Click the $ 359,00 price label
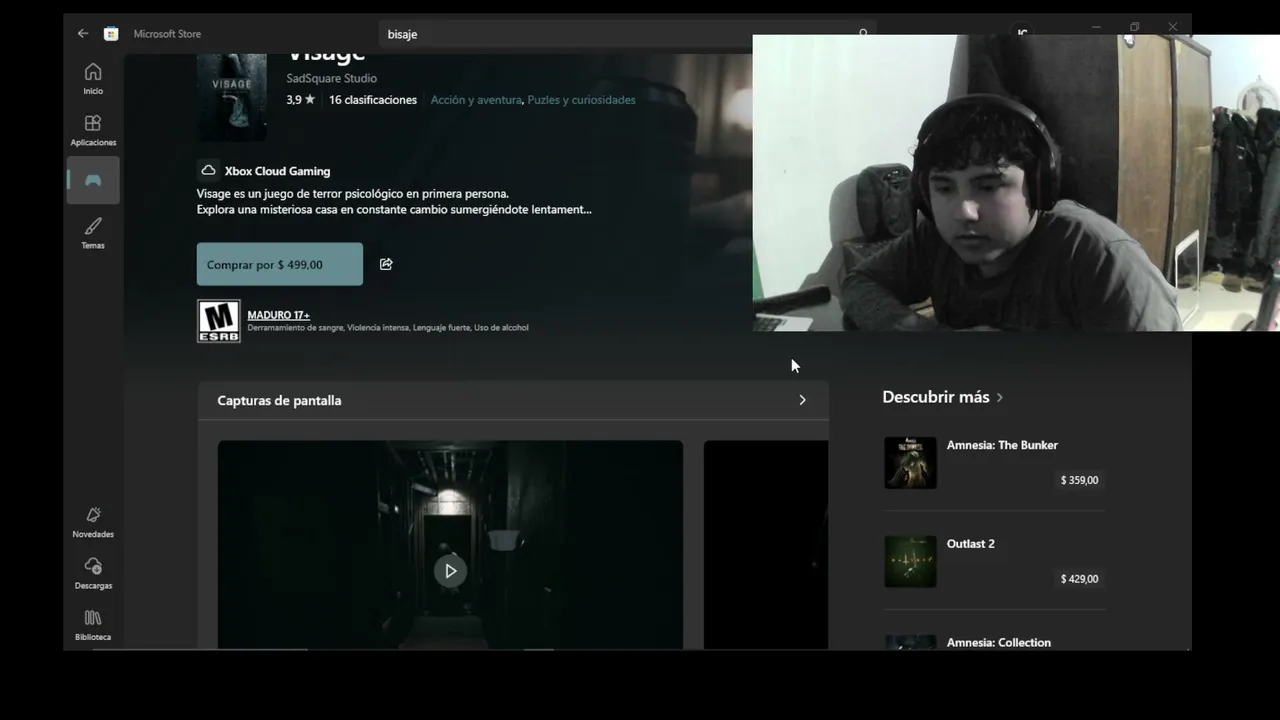Screen dimensions: 1280x720 (1079, 480)
